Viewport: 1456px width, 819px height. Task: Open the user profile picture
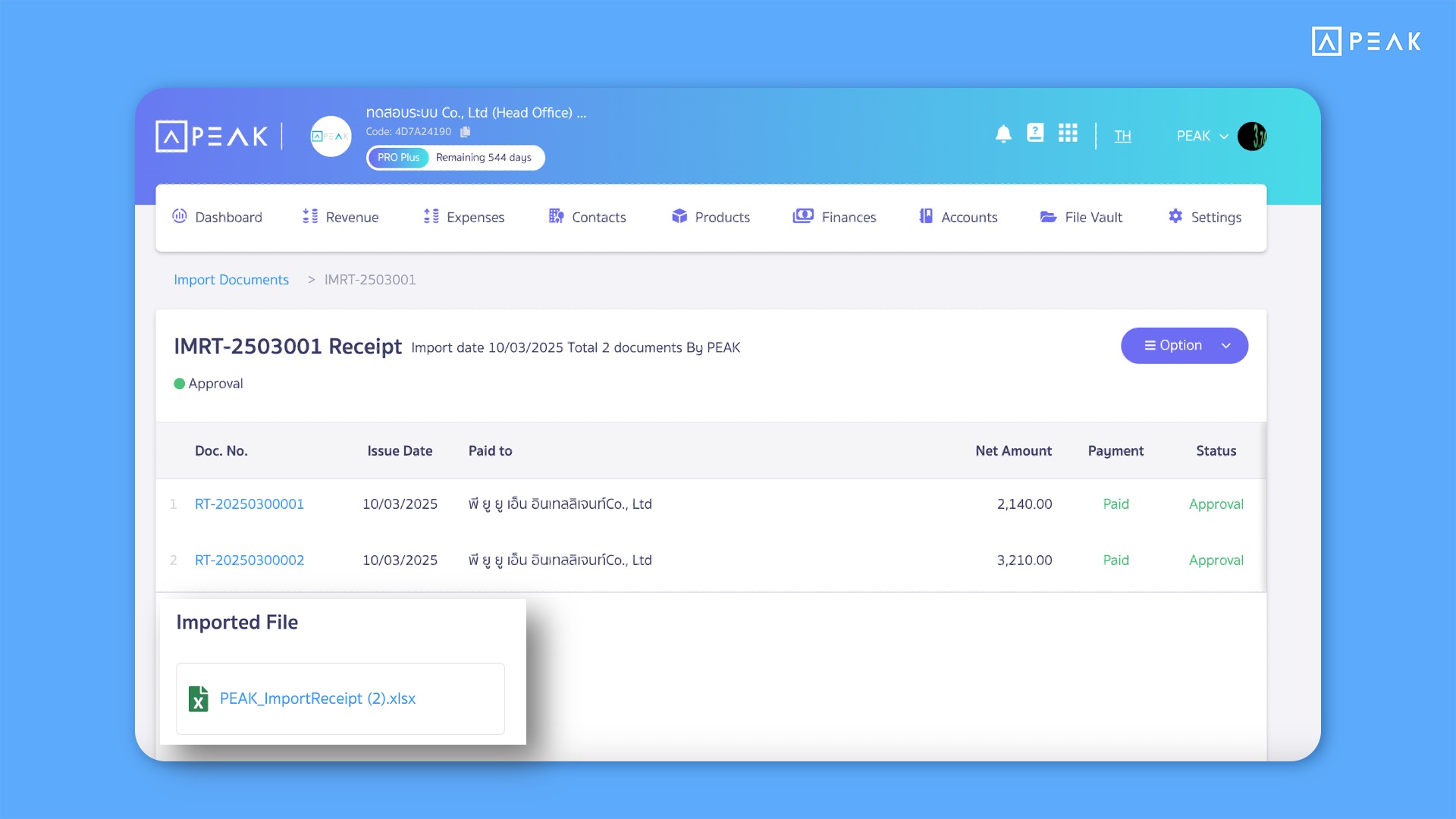(1252, 136)
